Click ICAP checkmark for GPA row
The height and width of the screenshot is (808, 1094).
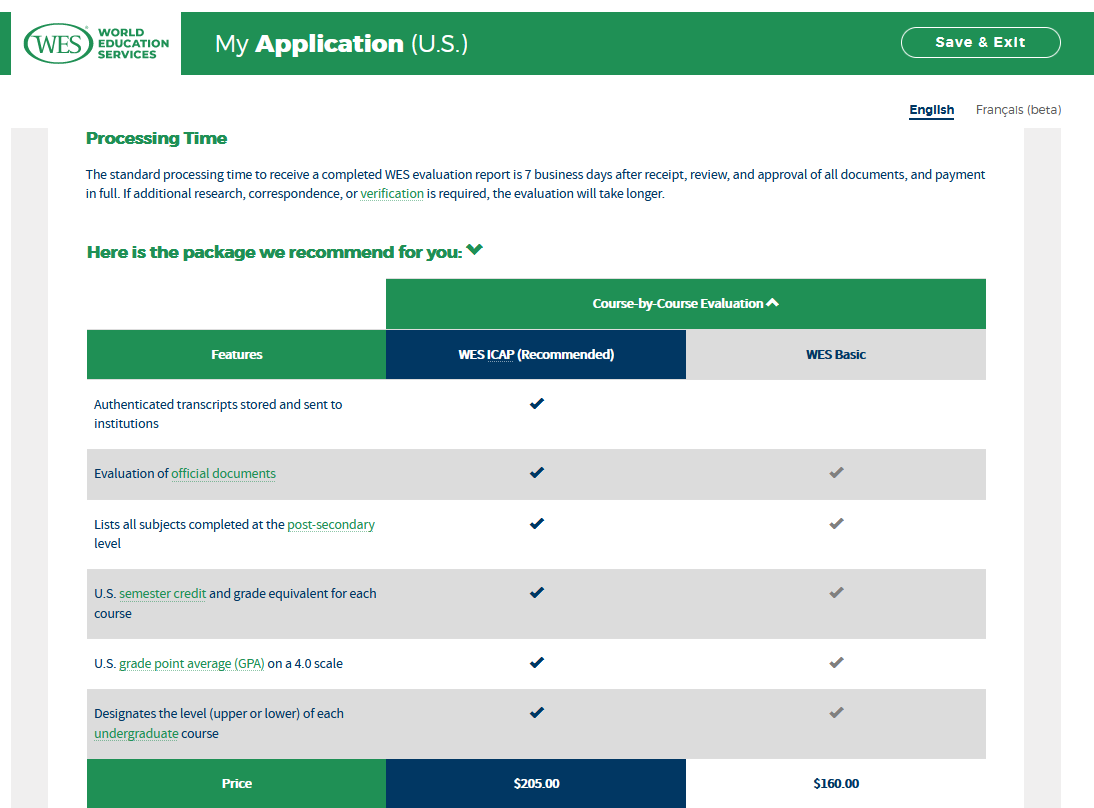click(x=537, y=662)
